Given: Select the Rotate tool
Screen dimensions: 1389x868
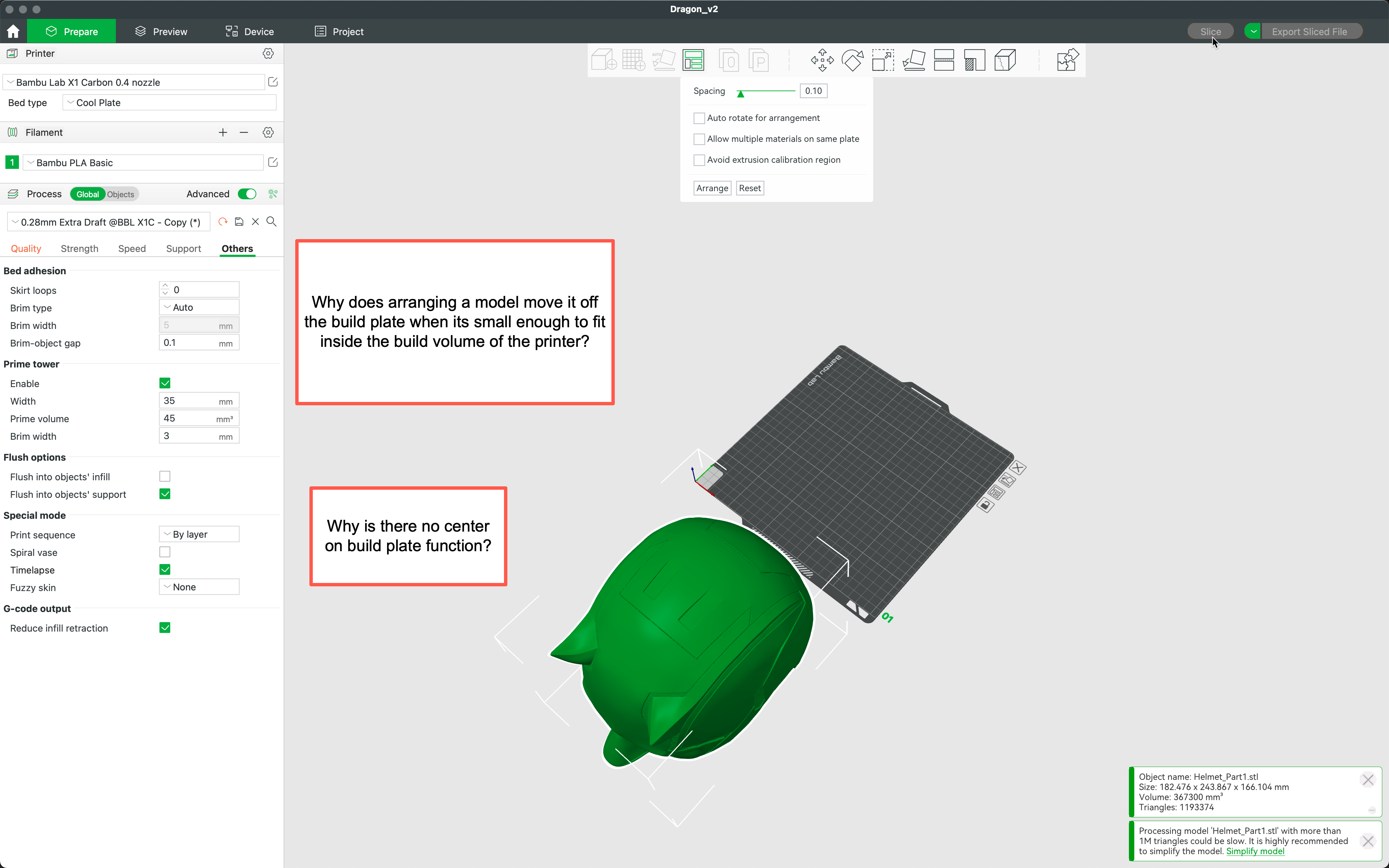Looking at the screenshot, I should point(853,60).
